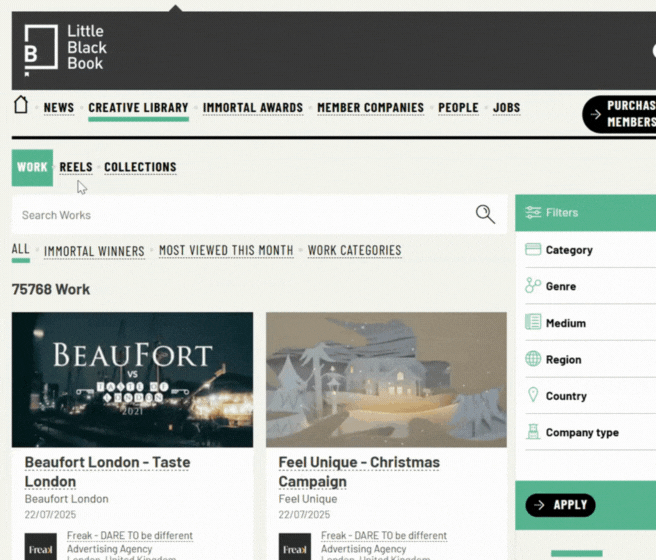The image size is (656, 560).
Task: Open the Immortal Awards page
Action: (253, 107)
